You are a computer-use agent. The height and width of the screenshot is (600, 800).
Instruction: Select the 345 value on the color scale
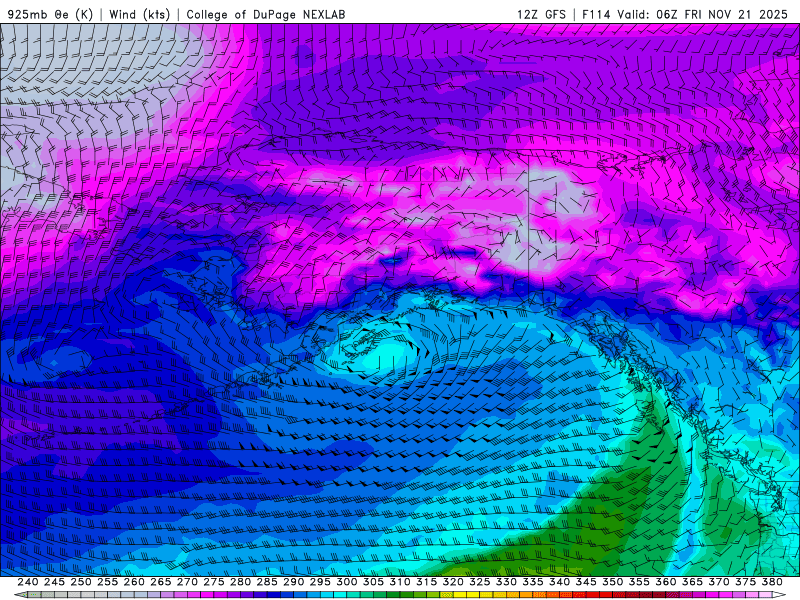click(586, 582)
